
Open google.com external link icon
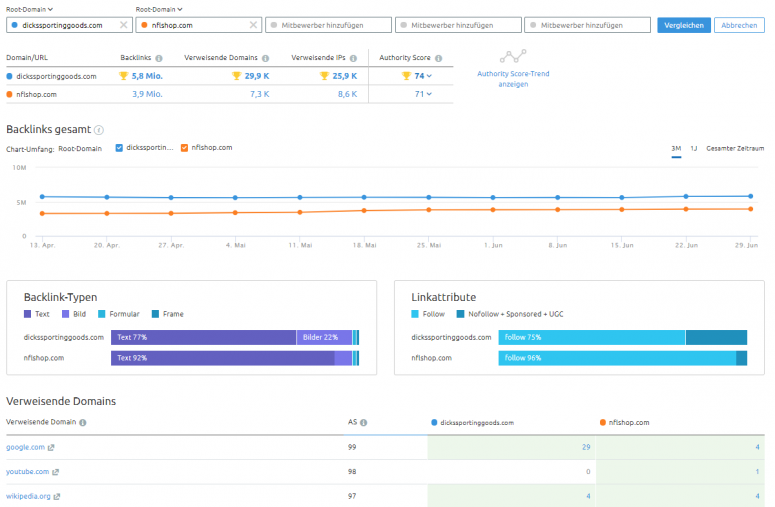click(51, 447)
